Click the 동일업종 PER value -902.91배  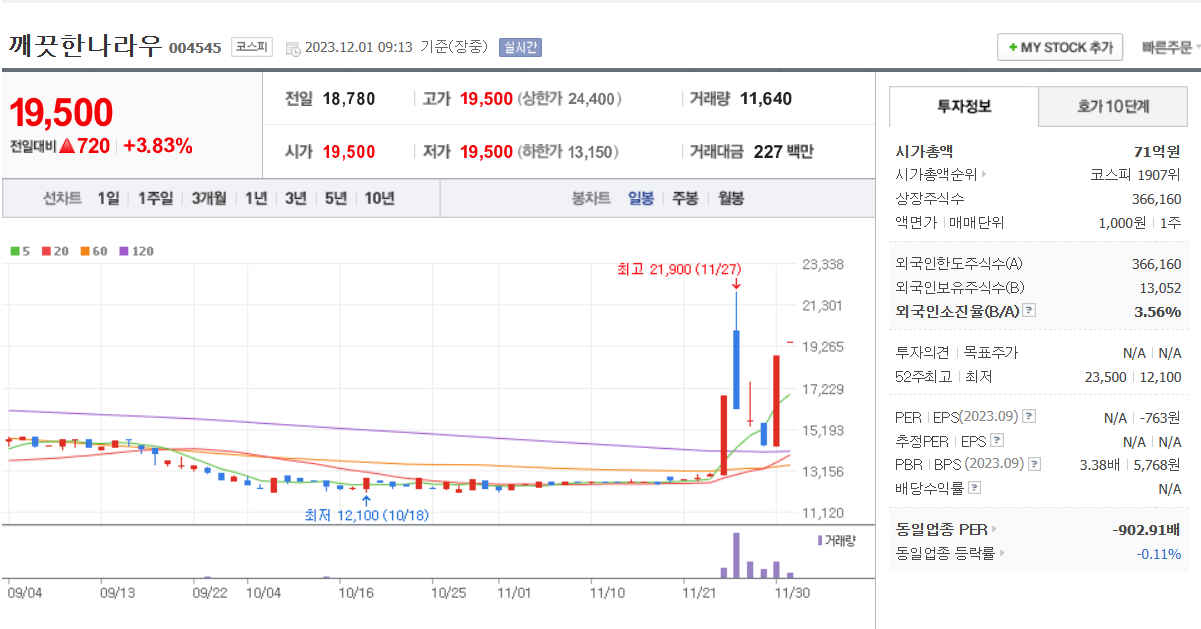tap(1147, 529)
